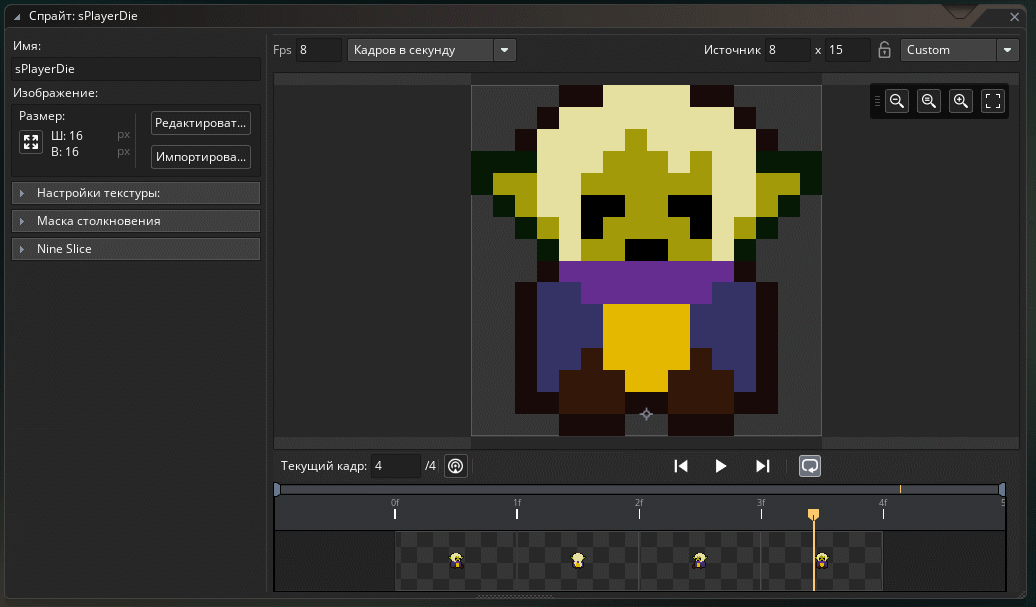
Task: Play the sprite animation
Action: coord(721,466)
